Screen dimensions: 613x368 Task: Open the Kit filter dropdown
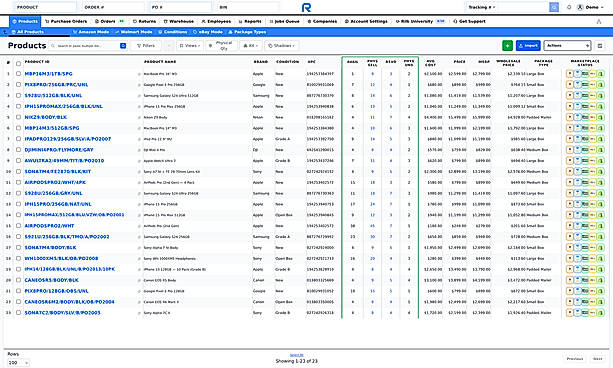click(251, 46)
